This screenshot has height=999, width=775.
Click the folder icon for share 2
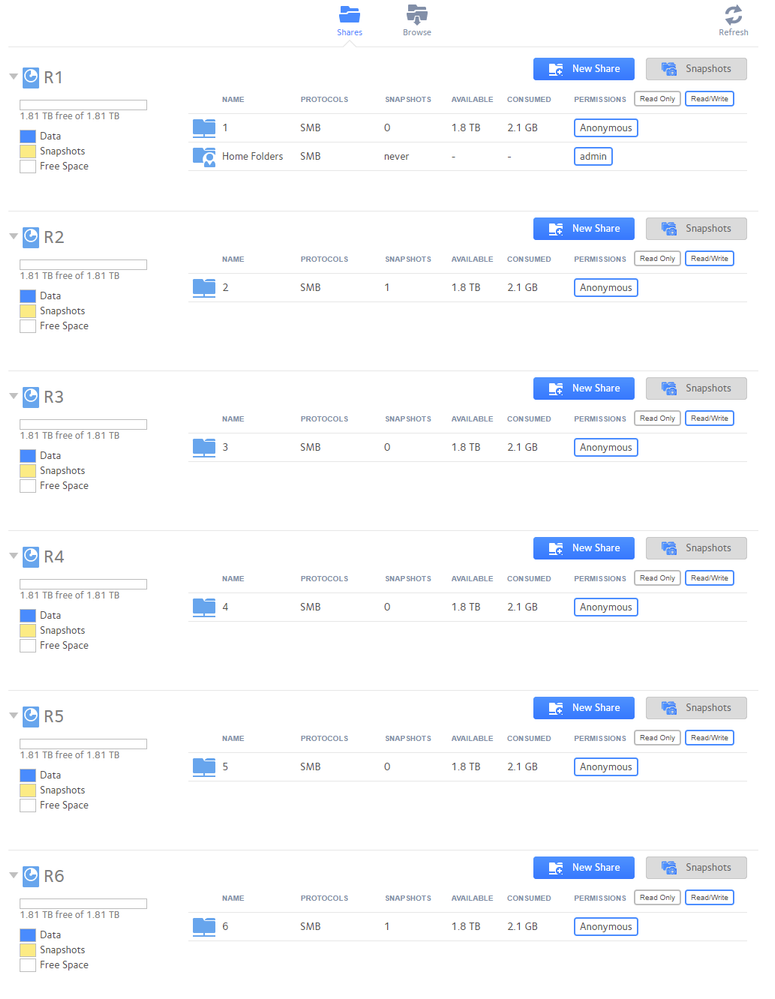204,287
